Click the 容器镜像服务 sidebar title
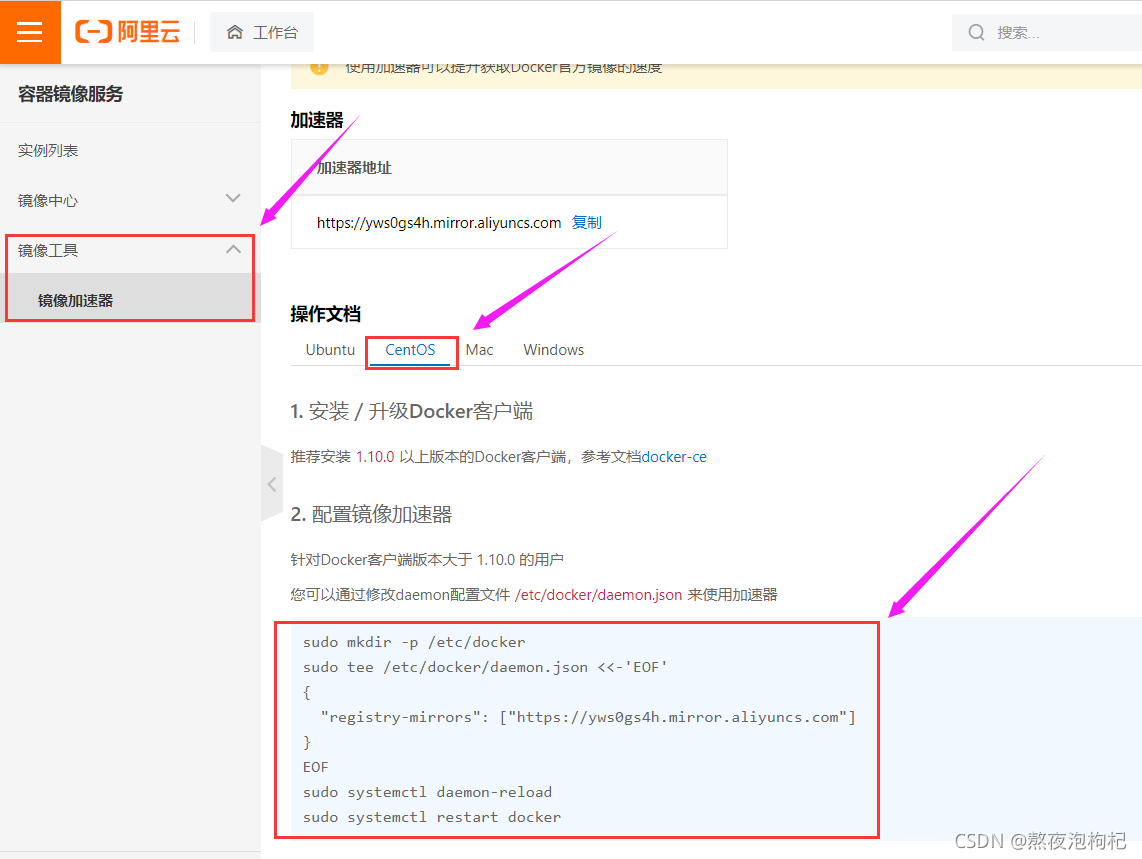The width and height of the screenshot is (1142, 859). click(x=71, y=94)
